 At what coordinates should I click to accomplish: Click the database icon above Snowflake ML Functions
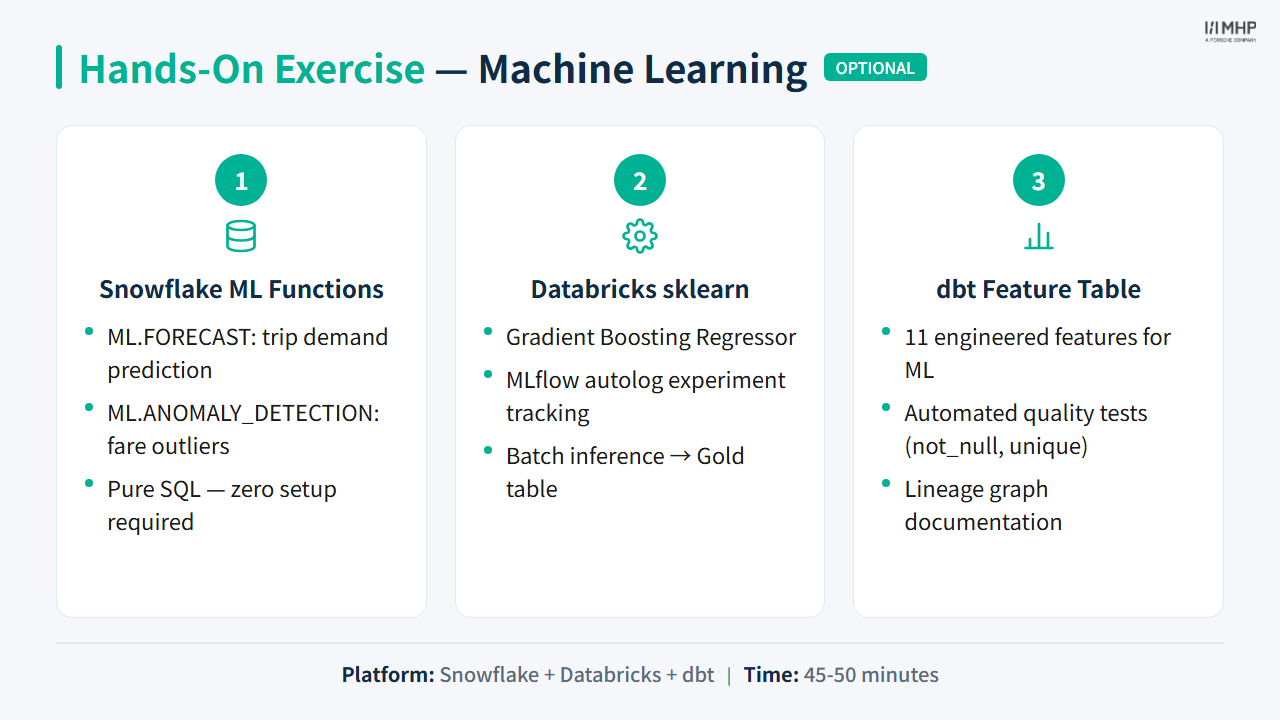pyautogui.click(x=241, y=236)
